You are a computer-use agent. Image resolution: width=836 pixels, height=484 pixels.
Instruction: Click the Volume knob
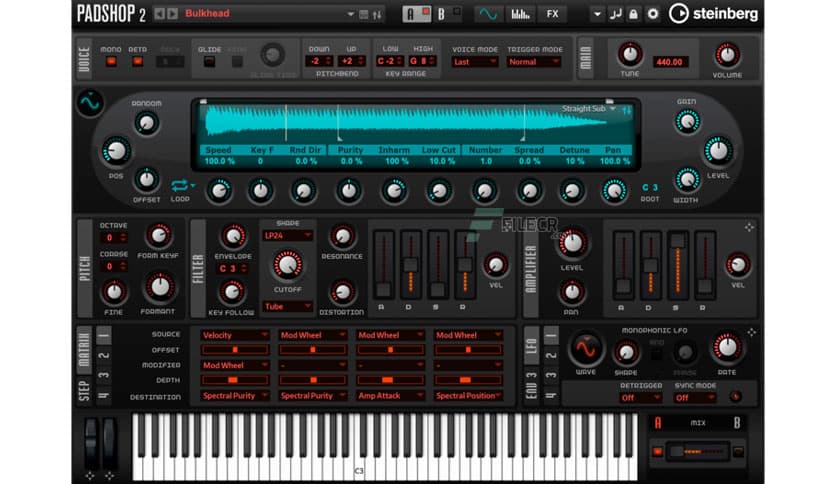click(727, 54)
